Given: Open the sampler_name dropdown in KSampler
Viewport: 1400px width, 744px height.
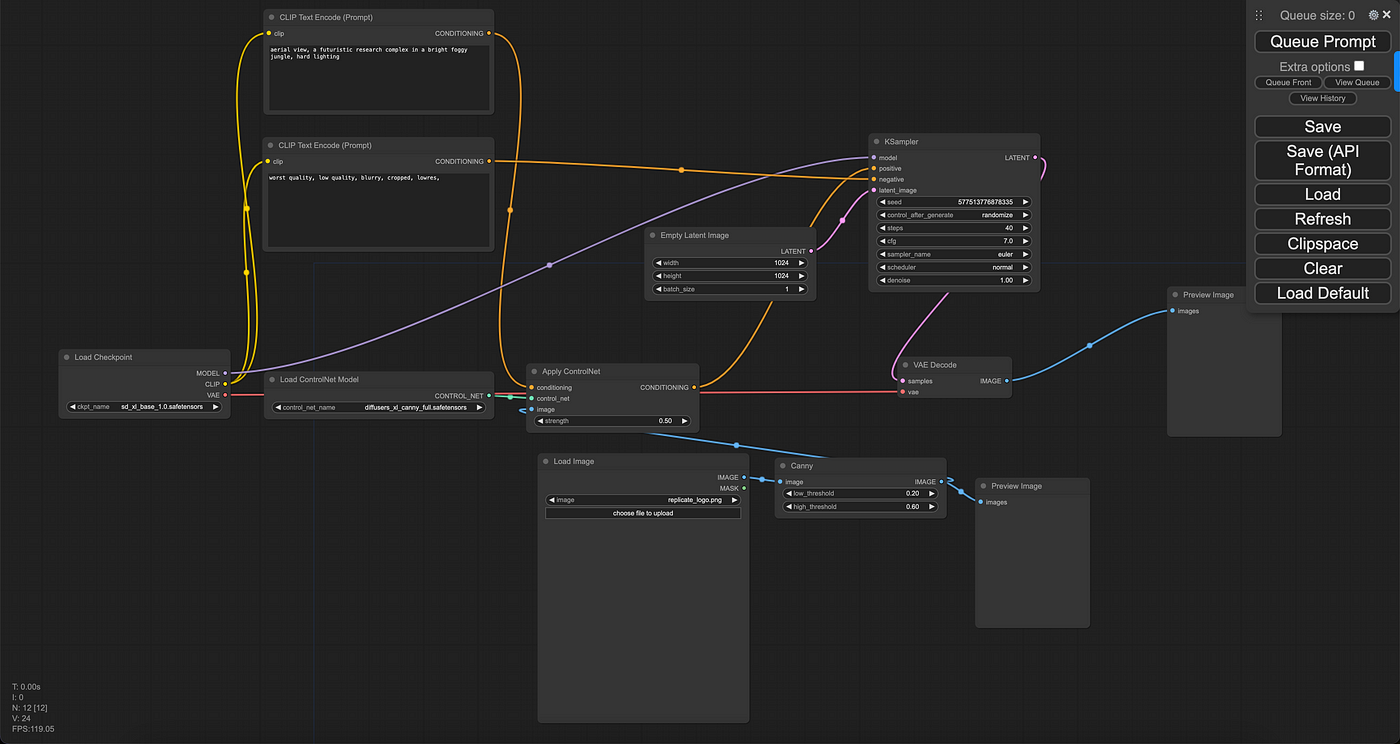Looking at the screenshot, I should [953, 254].
